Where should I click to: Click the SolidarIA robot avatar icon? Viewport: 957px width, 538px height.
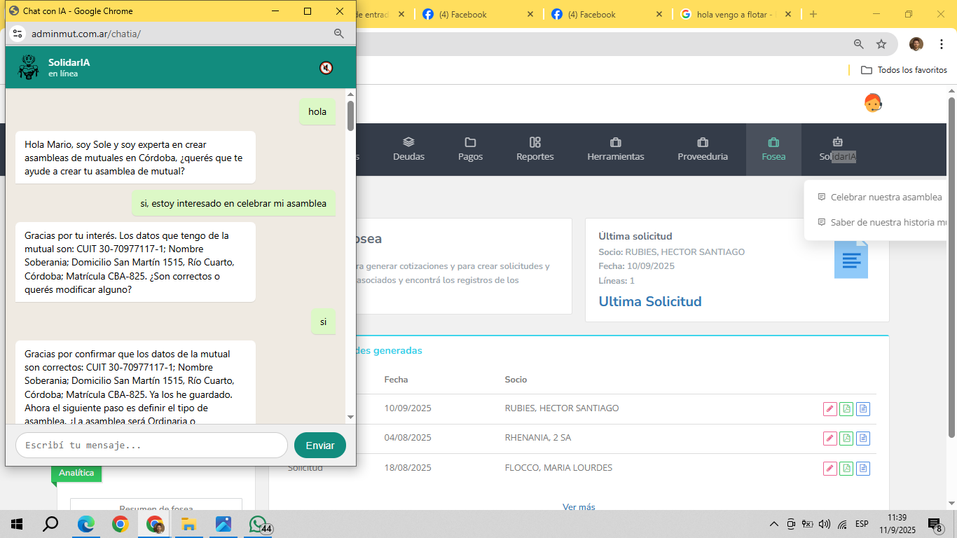pos(28,67)
